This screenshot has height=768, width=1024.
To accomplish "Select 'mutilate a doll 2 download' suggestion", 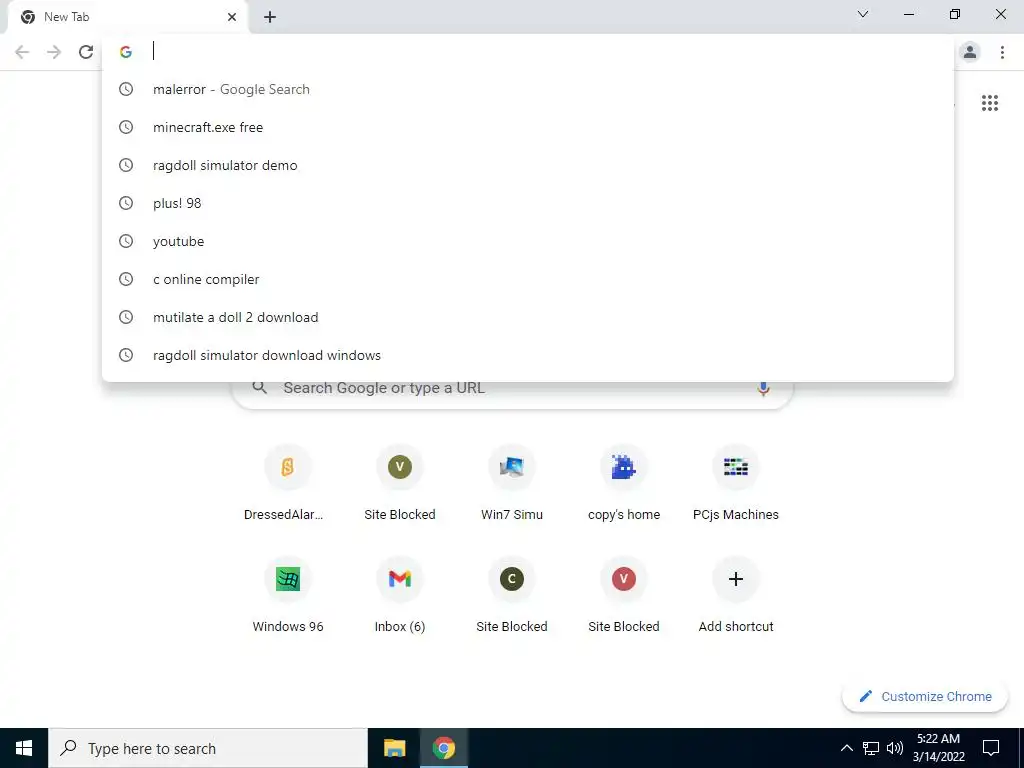I will [528, 317].
